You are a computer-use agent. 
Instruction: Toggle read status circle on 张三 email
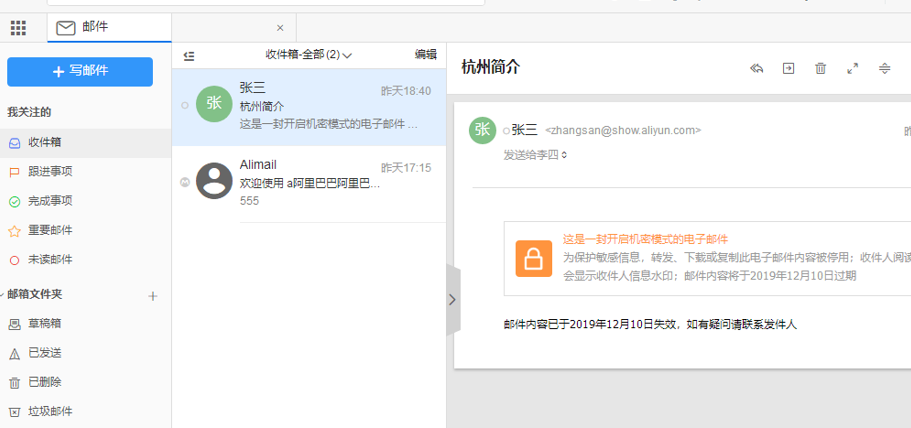point(184,105)
